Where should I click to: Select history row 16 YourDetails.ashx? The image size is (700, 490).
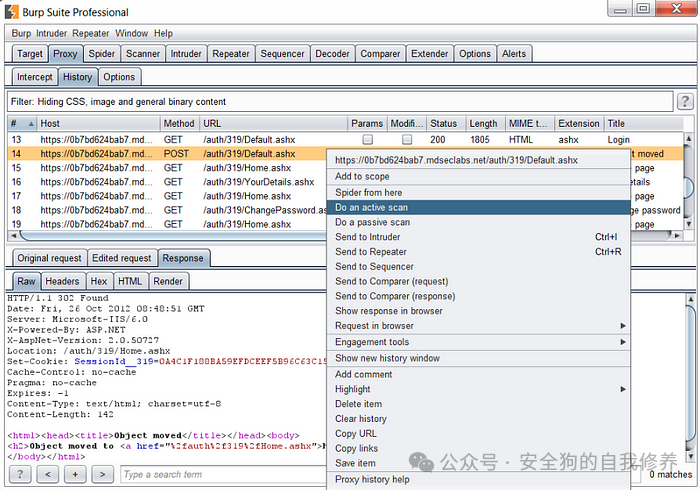point(167,182)
